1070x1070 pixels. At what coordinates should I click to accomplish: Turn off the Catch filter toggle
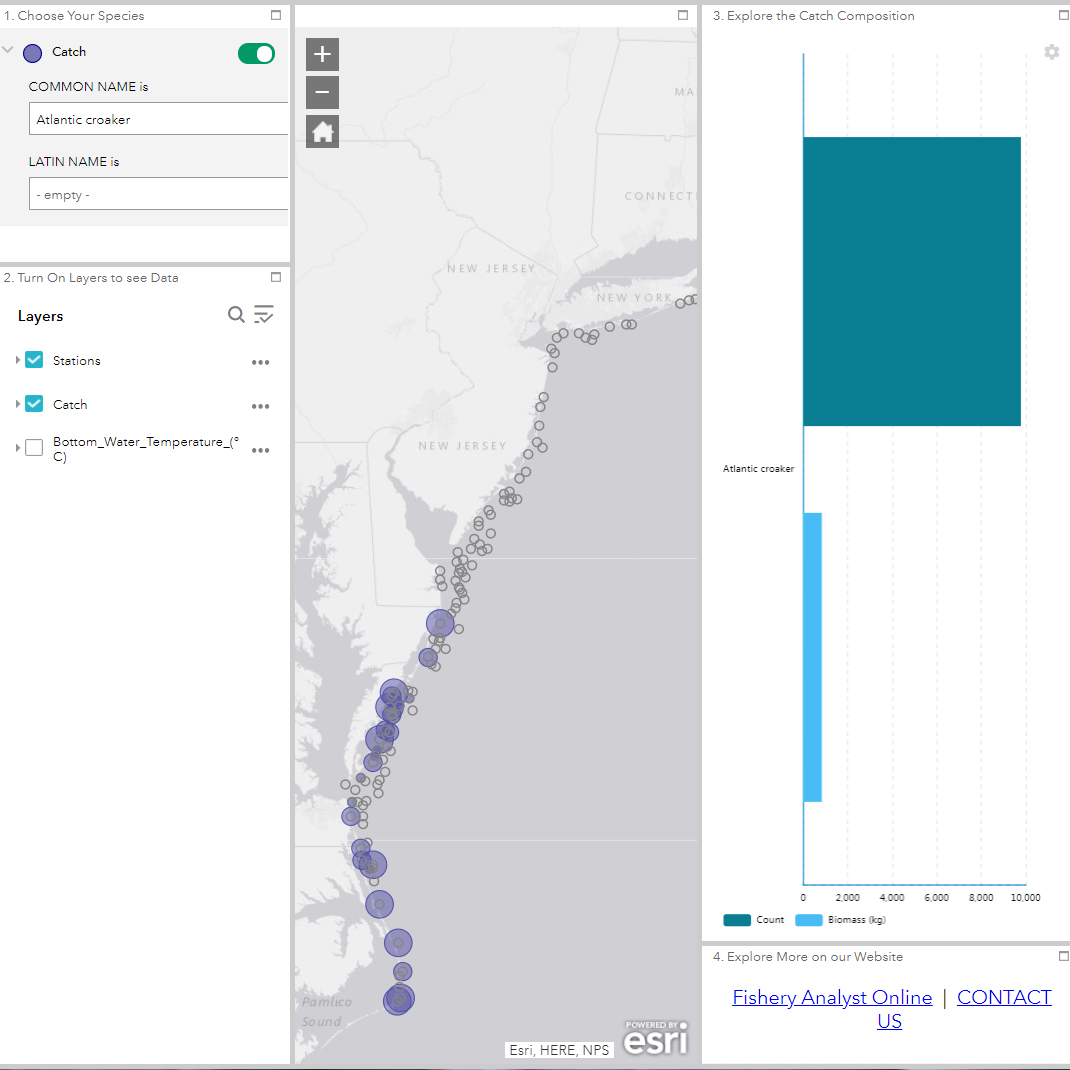click(256, 53)
